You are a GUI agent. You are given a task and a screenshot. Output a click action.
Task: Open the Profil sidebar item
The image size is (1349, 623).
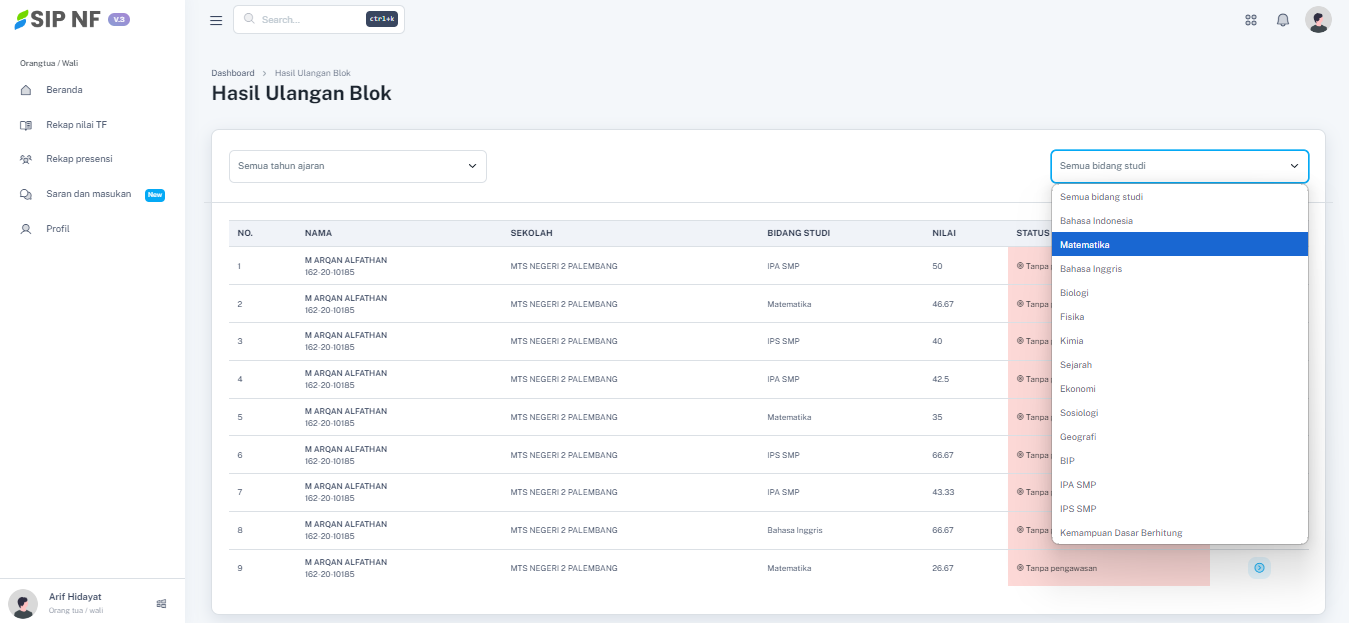coord(58,229)
